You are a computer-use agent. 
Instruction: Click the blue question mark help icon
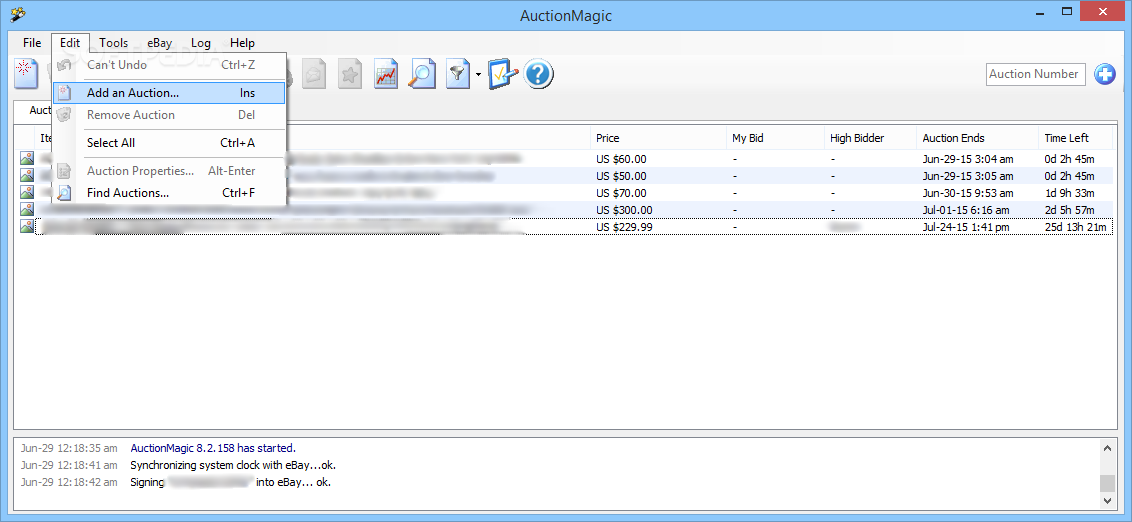point(539,74)
